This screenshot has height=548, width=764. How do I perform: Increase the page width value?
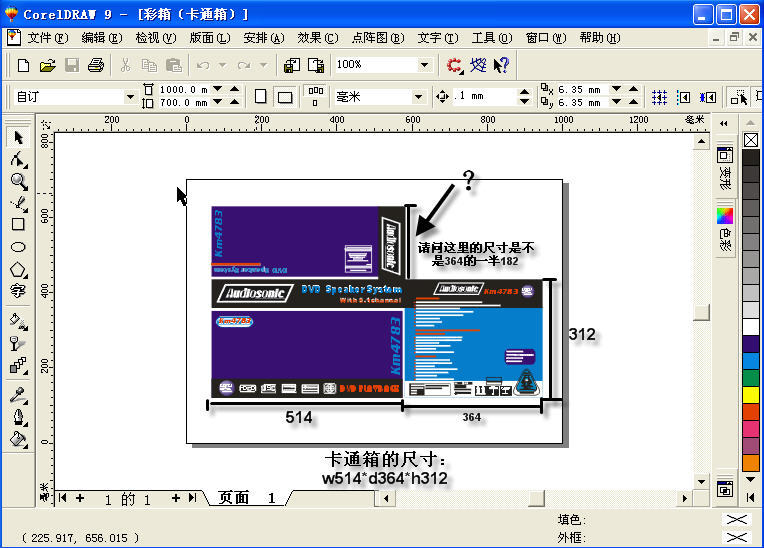[234, 89]
